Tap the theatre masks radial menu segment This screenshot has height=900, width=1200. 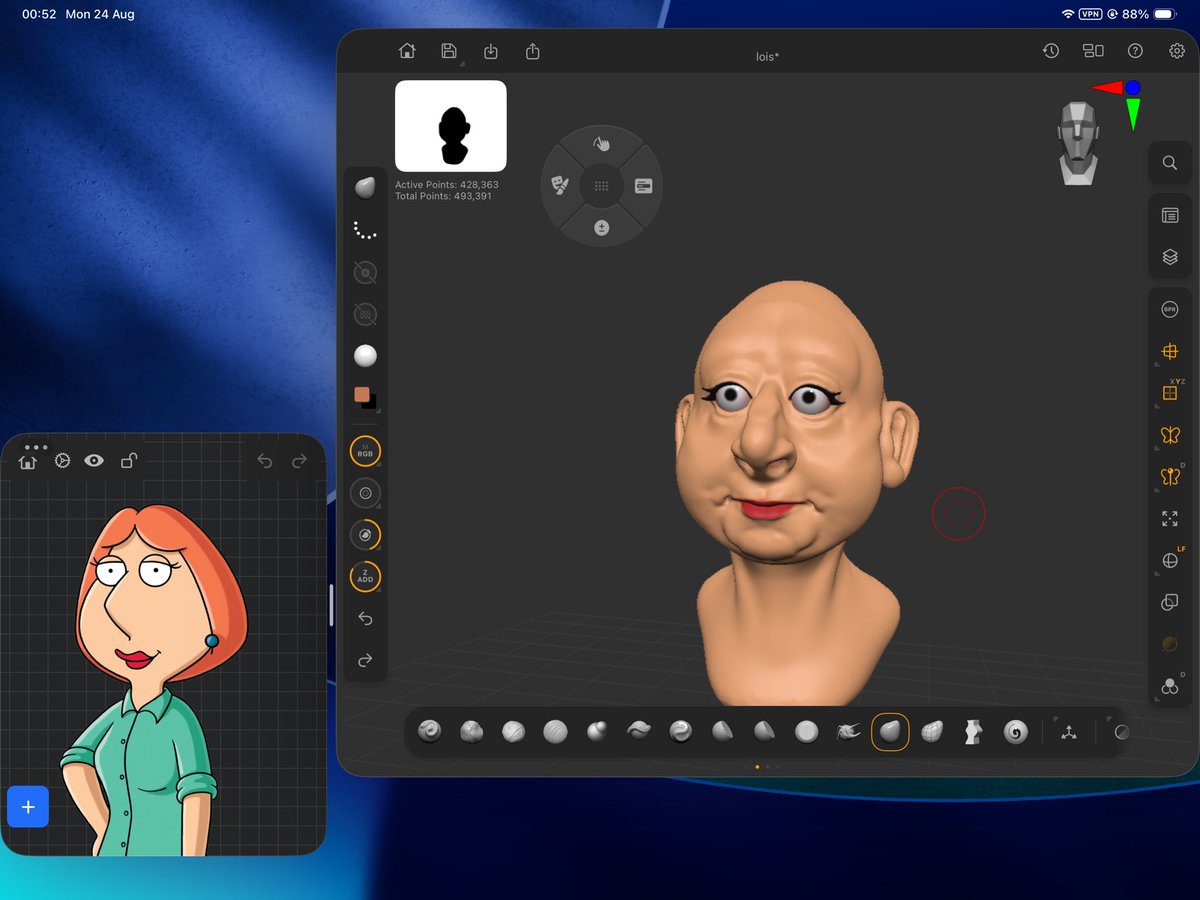560,186
